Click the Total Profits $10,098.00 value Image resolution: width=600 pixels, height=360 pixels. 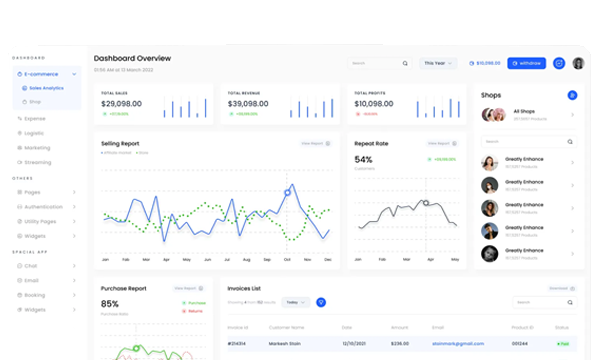click(x=374, y=104)
